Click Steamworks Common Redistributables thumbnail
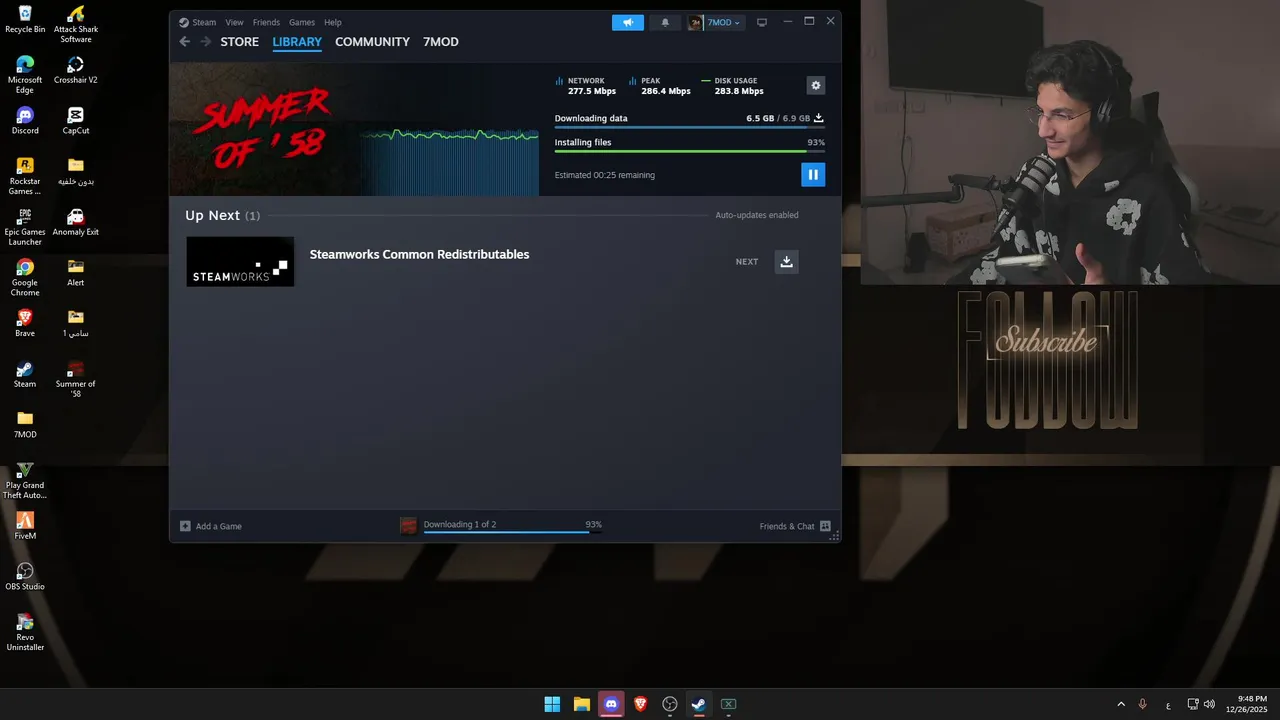 tap(240, 262)
